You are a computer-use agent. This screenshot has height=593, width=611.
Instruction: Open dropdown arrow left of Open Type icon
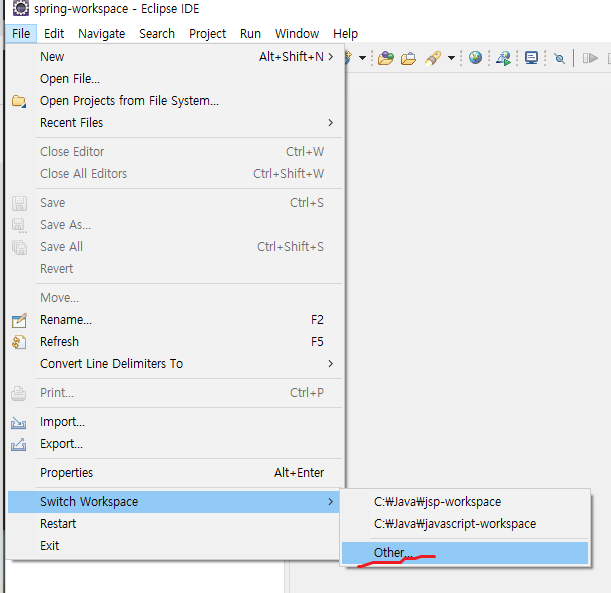362,58
